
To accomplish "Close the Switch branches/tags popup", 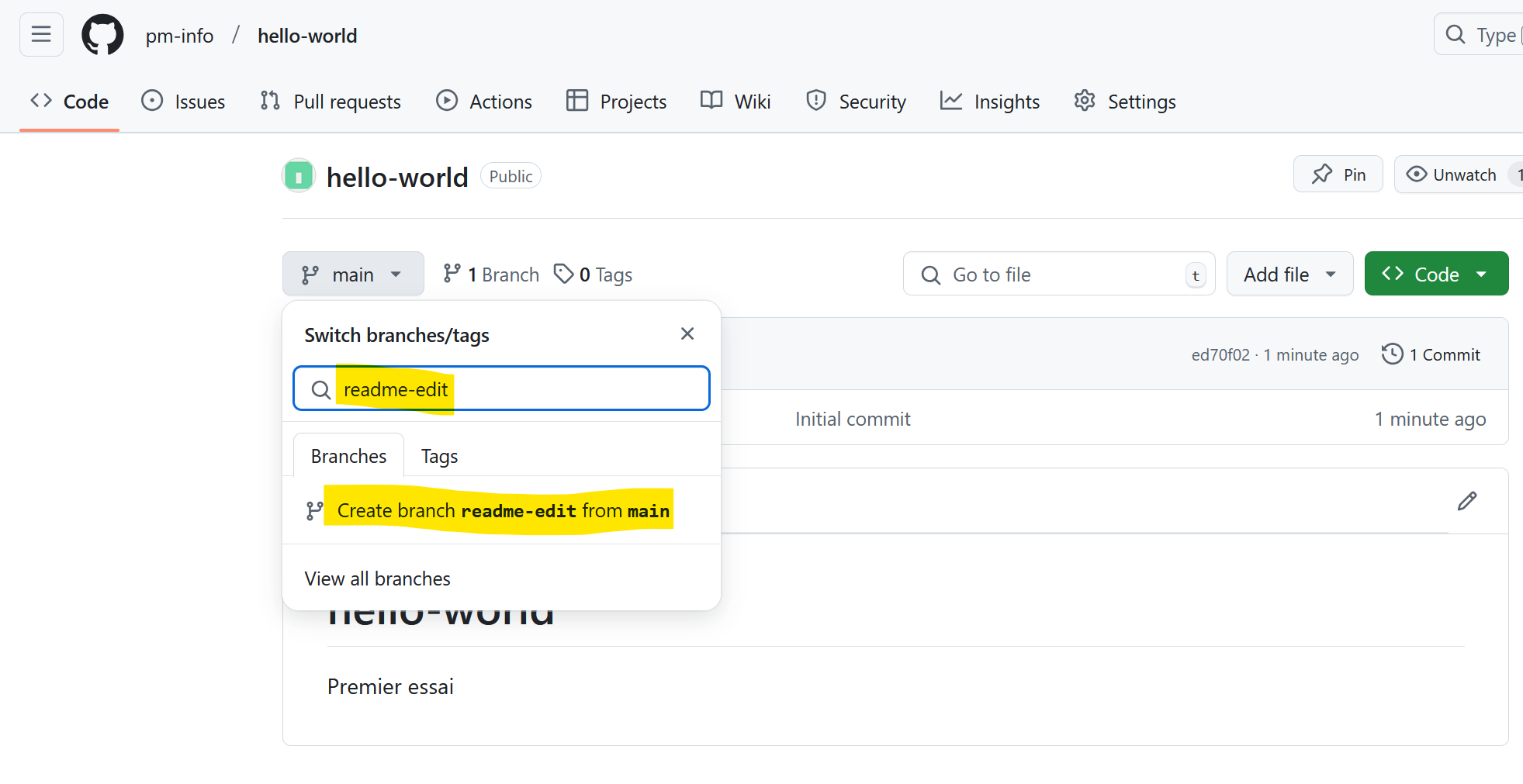I will coord(687,333).
